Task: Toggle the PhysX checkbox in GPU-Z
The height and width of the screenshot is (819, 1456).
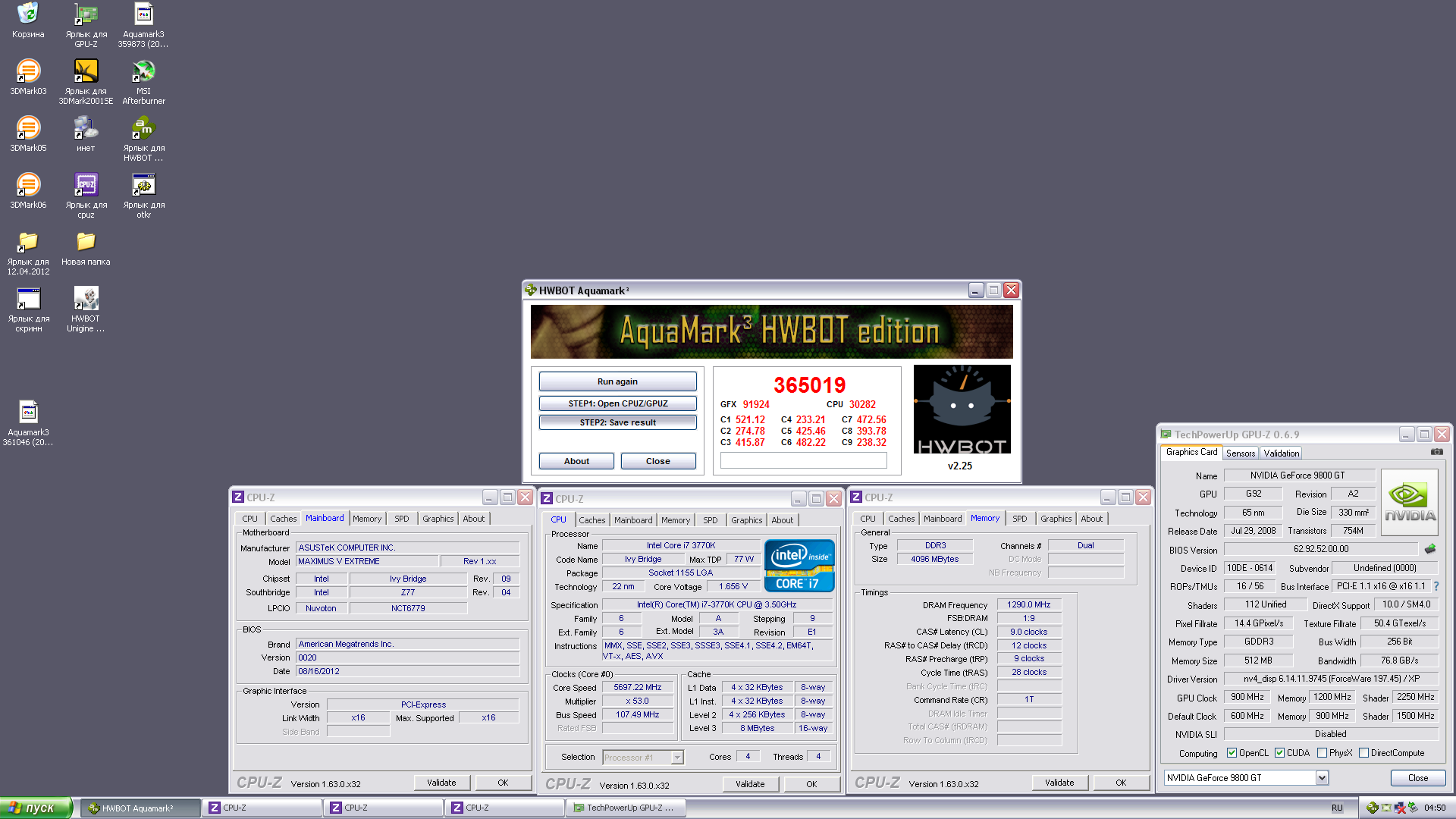Action: 1322,753
